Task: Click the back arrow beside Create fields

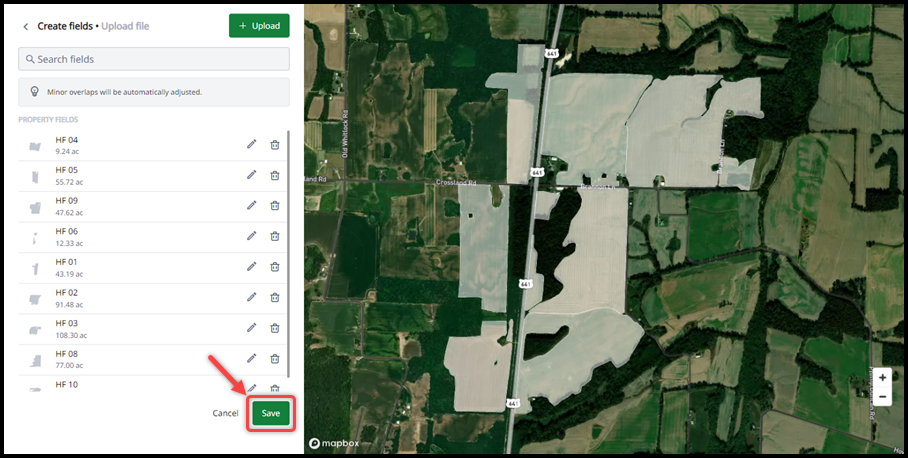Action: (x=26, y=26)
